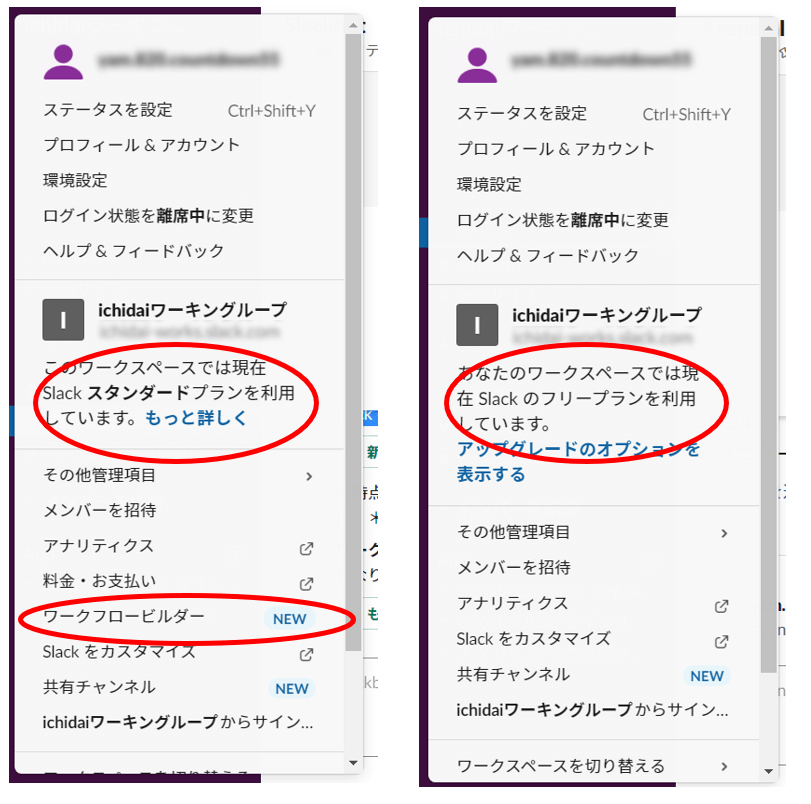811x804 pixels.
Task: Click the purple user avatar in right menu
Action: coord(477,65)
